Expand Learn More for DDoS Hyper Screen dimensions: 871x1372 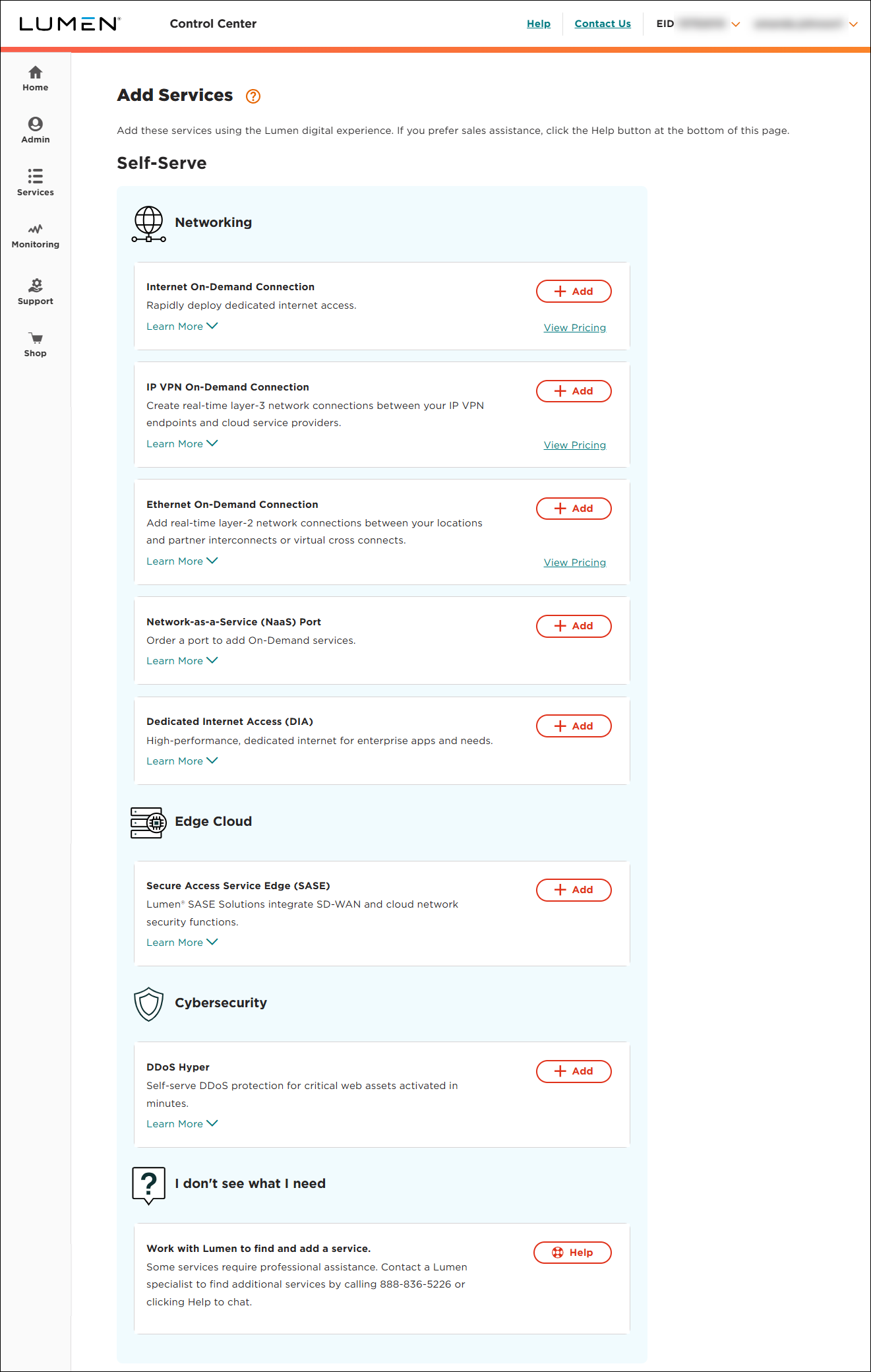tap(182, 1124)
